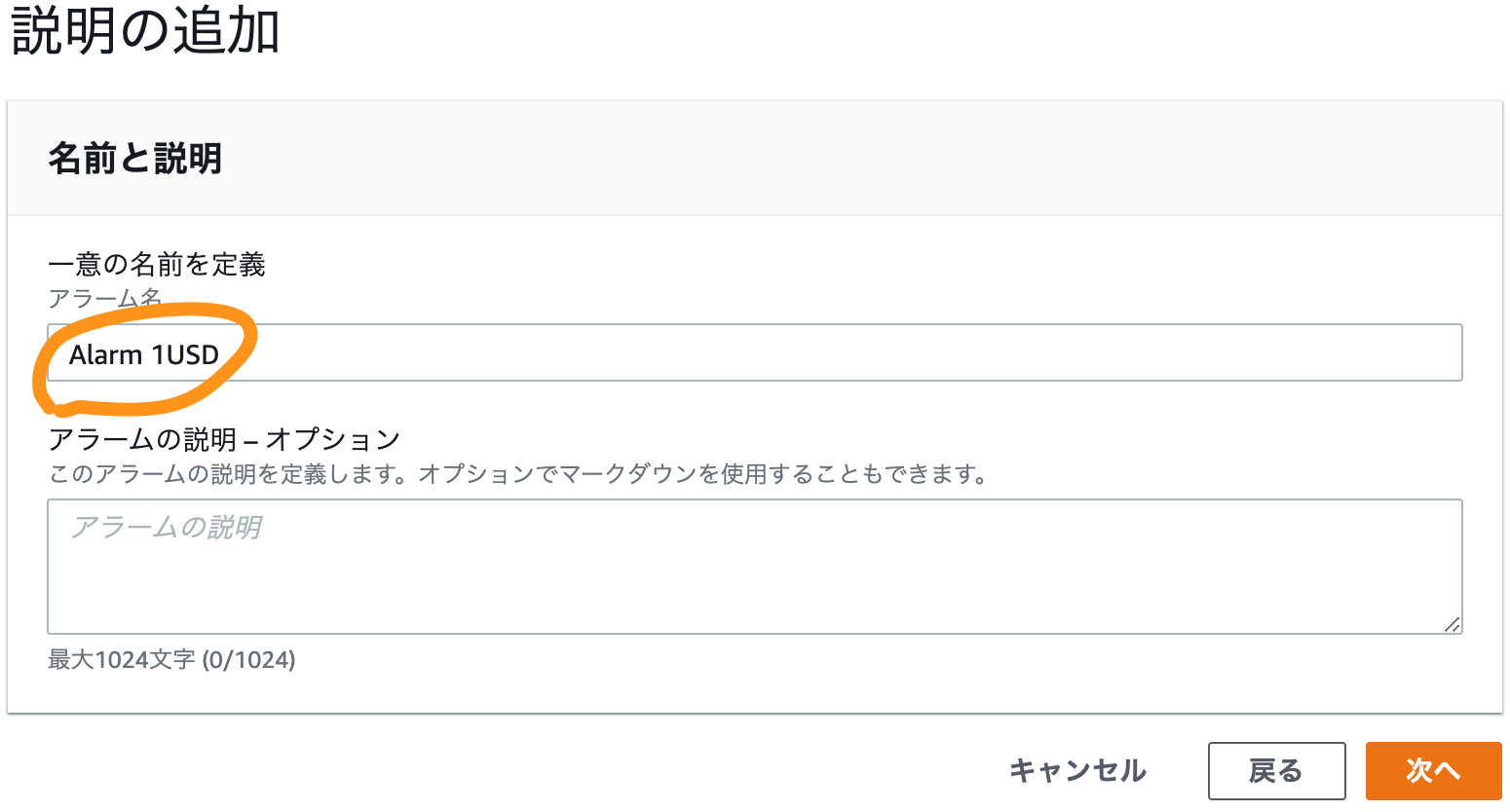Click the gray header bar of the panel
Screen dimensions: 1510x812
[x=755, y=158]
